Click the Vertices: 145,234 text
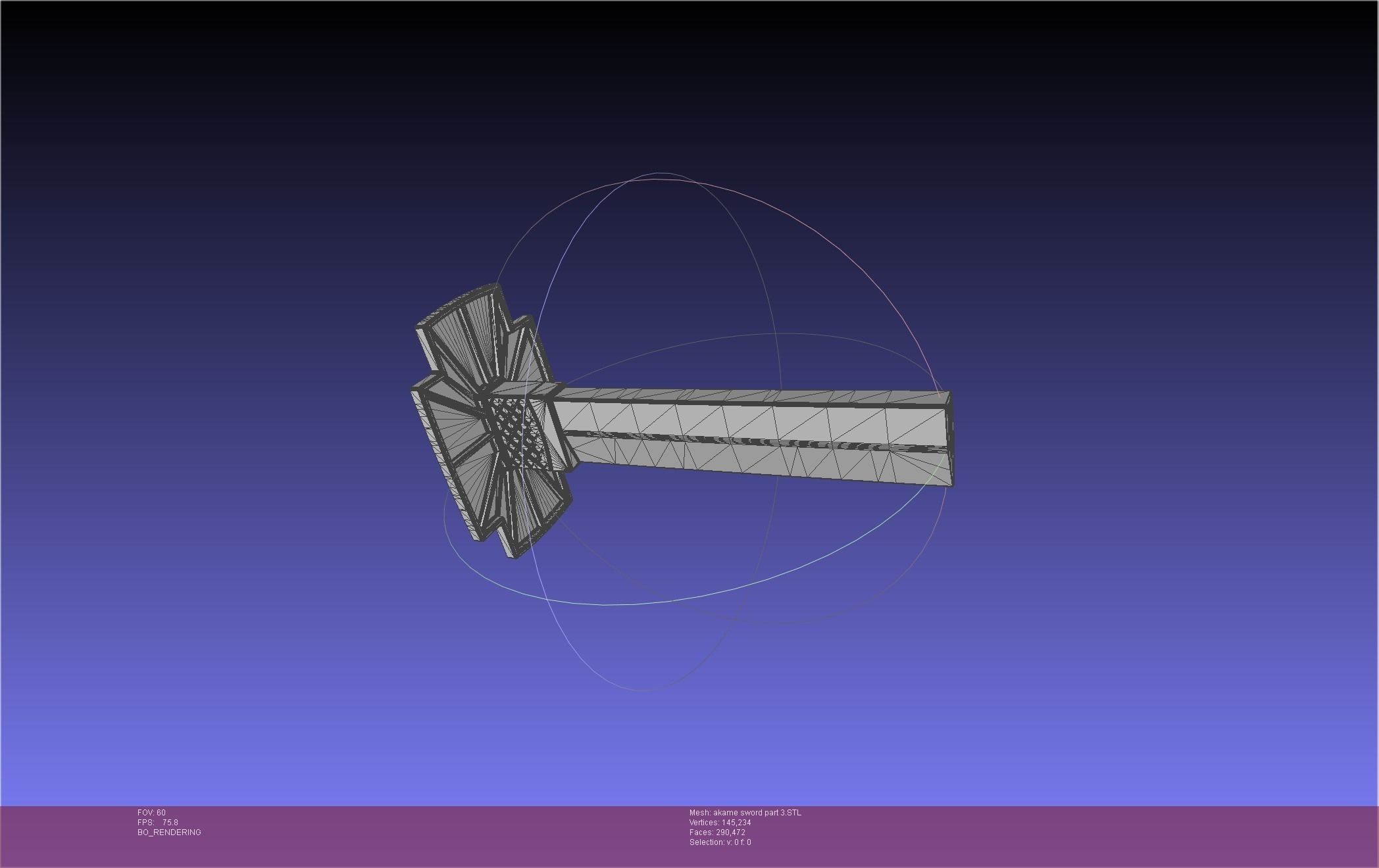Viewport: 1379px width, 868px height. pos(720,823)
